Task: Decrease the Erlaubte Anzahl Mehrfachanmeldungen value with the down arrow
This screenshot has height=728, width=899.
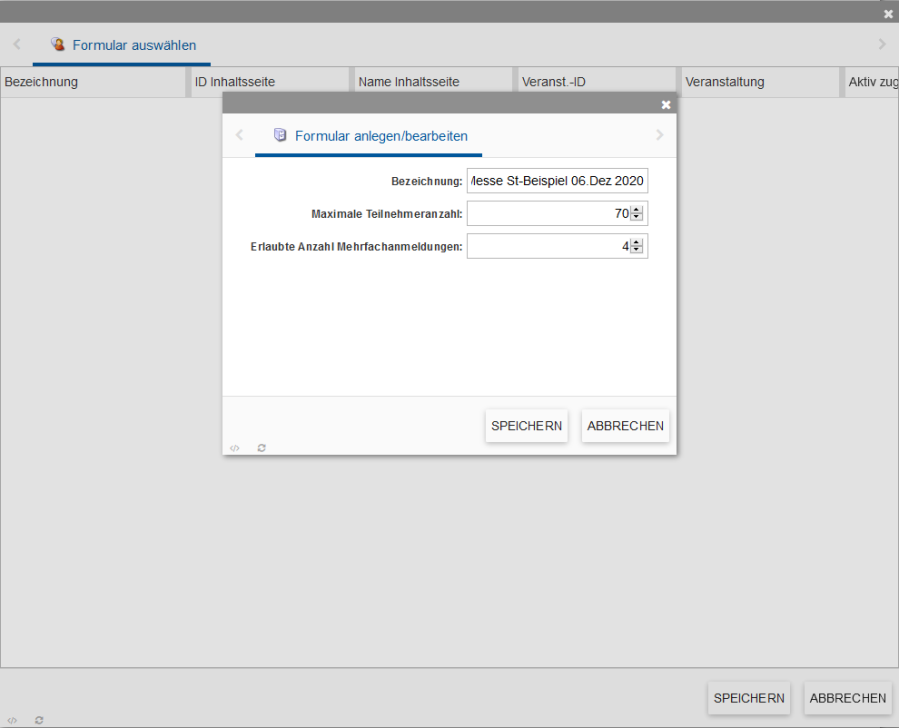Action: 636,249
